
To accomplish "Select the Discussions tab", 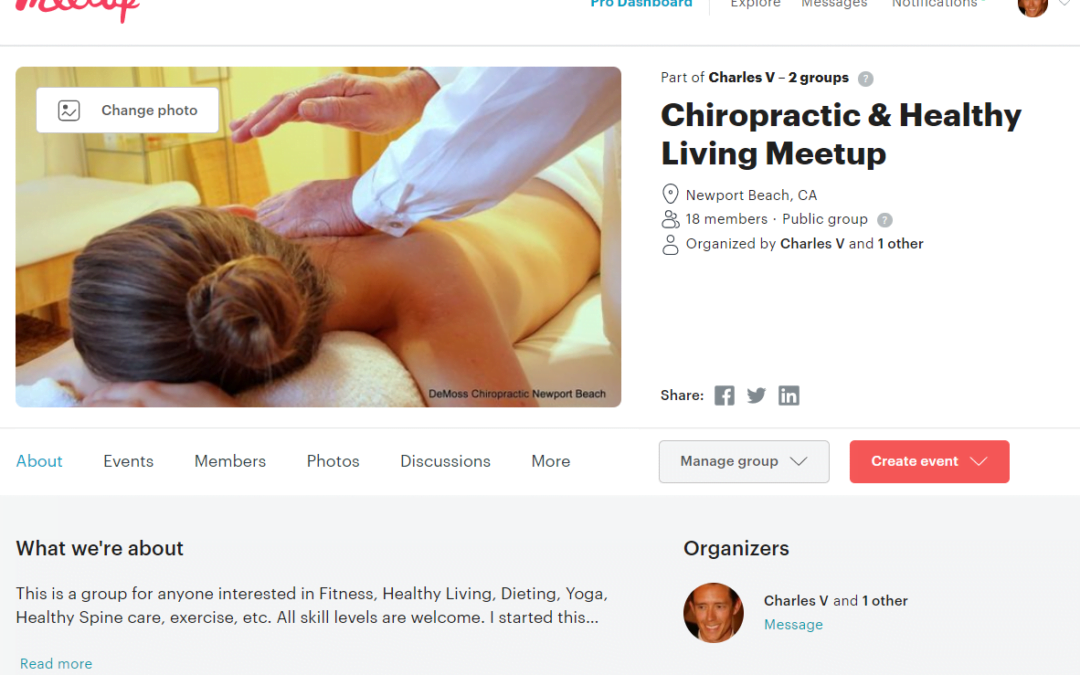I will coord(445,461).
